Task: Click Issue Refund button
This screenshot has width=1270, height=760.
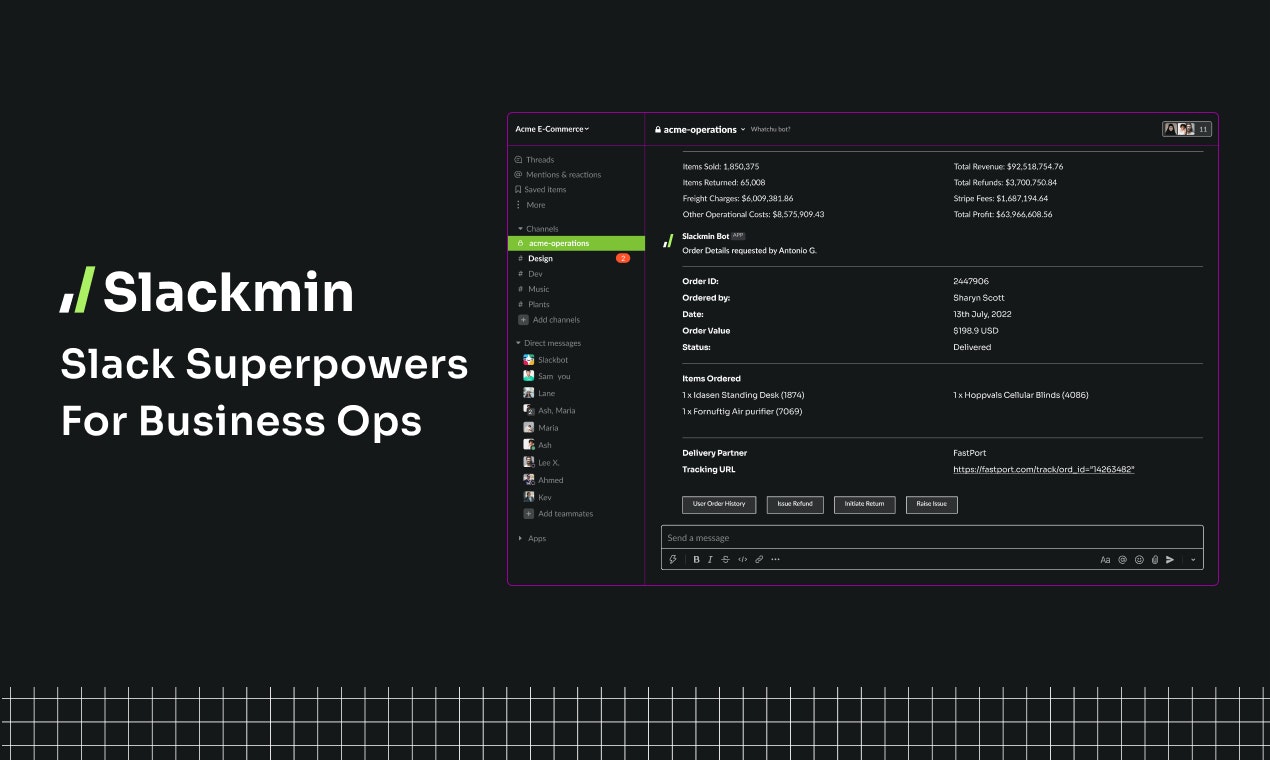Action: pyautogui.click(x=795, y=504)
